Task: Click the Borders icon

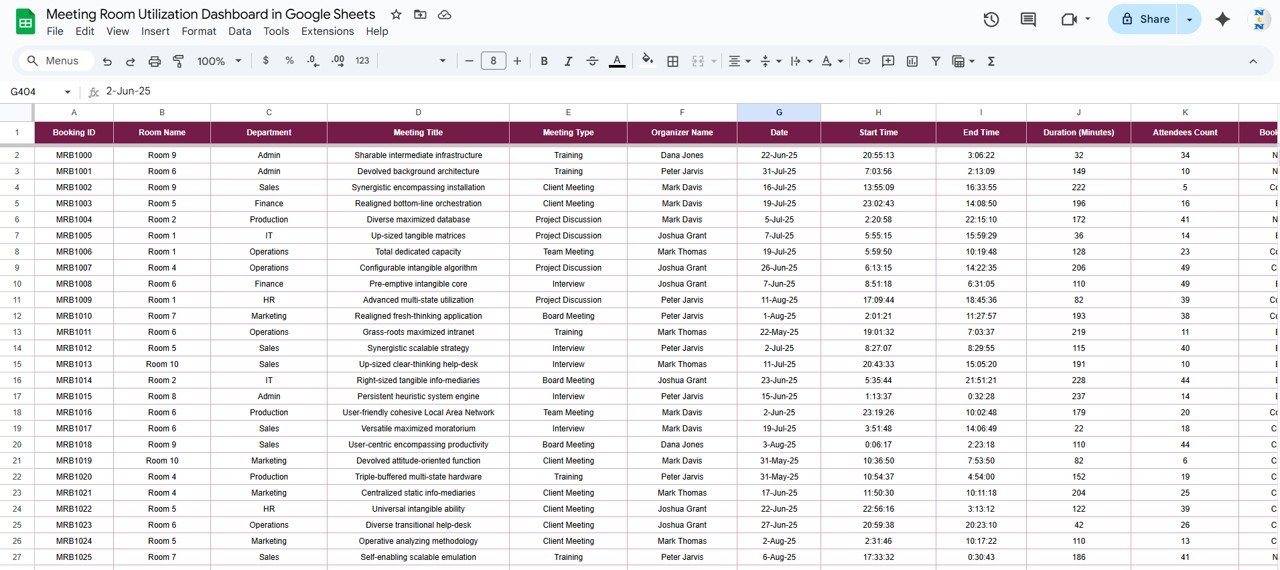Action: click(x=673, y=61)
